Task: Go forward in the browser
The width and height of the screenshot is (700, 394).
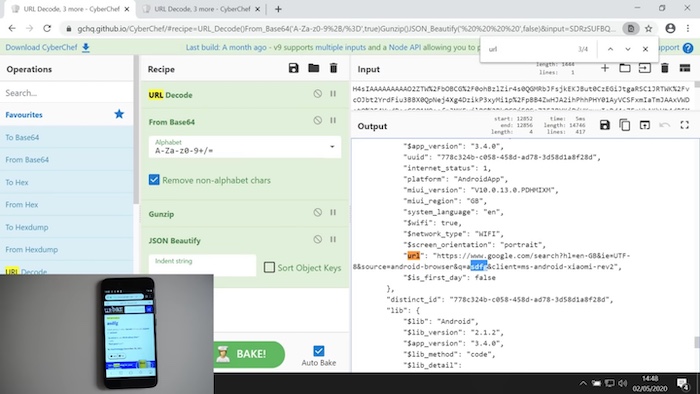Action: (29, 28)
